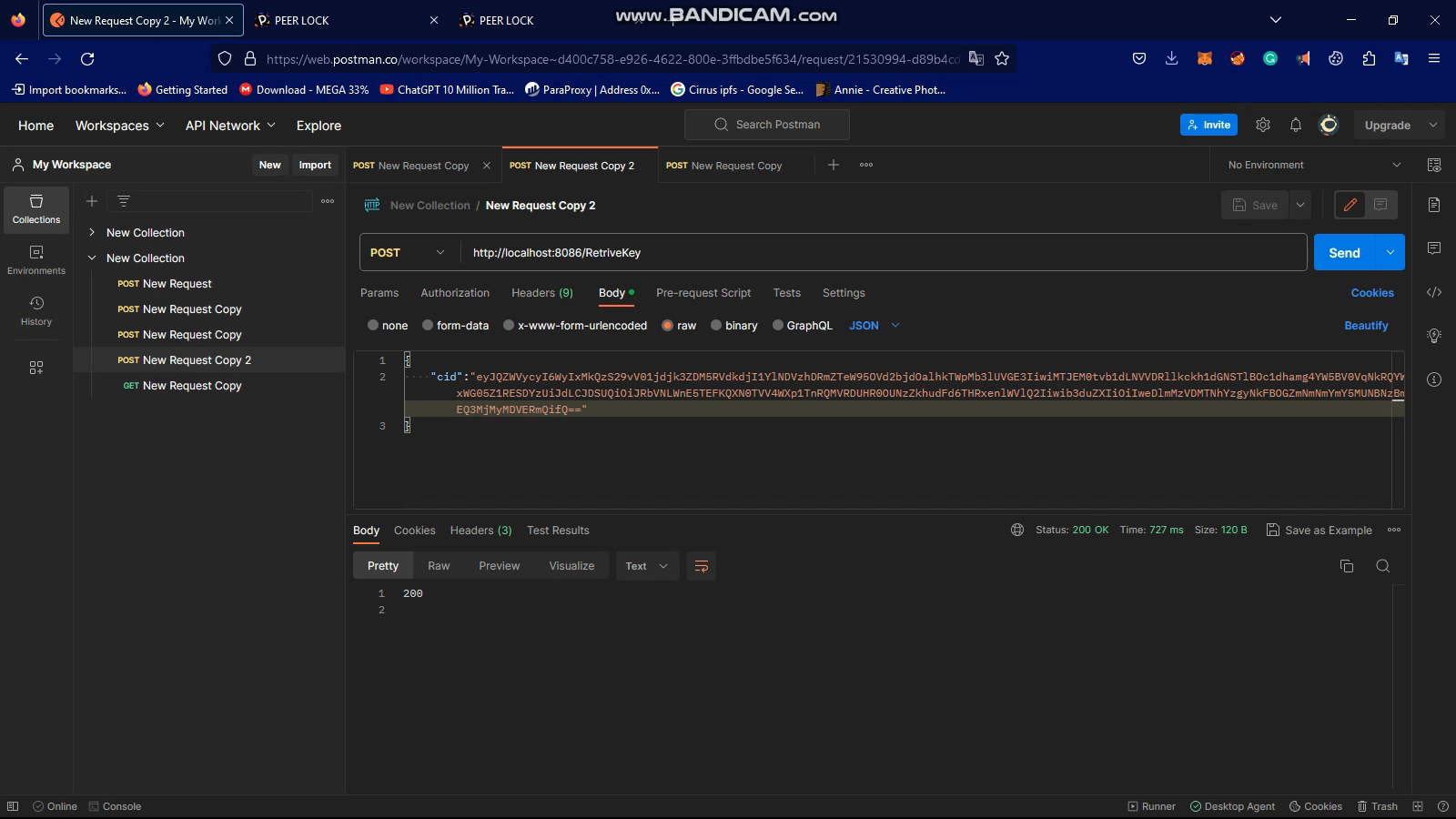Open configure workspace sidebar grid icon
Screen dimensions: 1456x819
(36, 368)
